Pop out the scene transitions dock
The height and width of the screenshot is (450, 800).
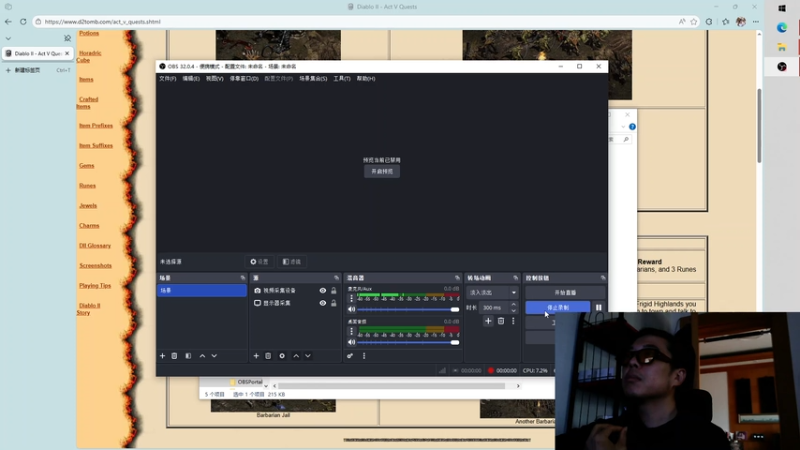[x=515, y=278]
